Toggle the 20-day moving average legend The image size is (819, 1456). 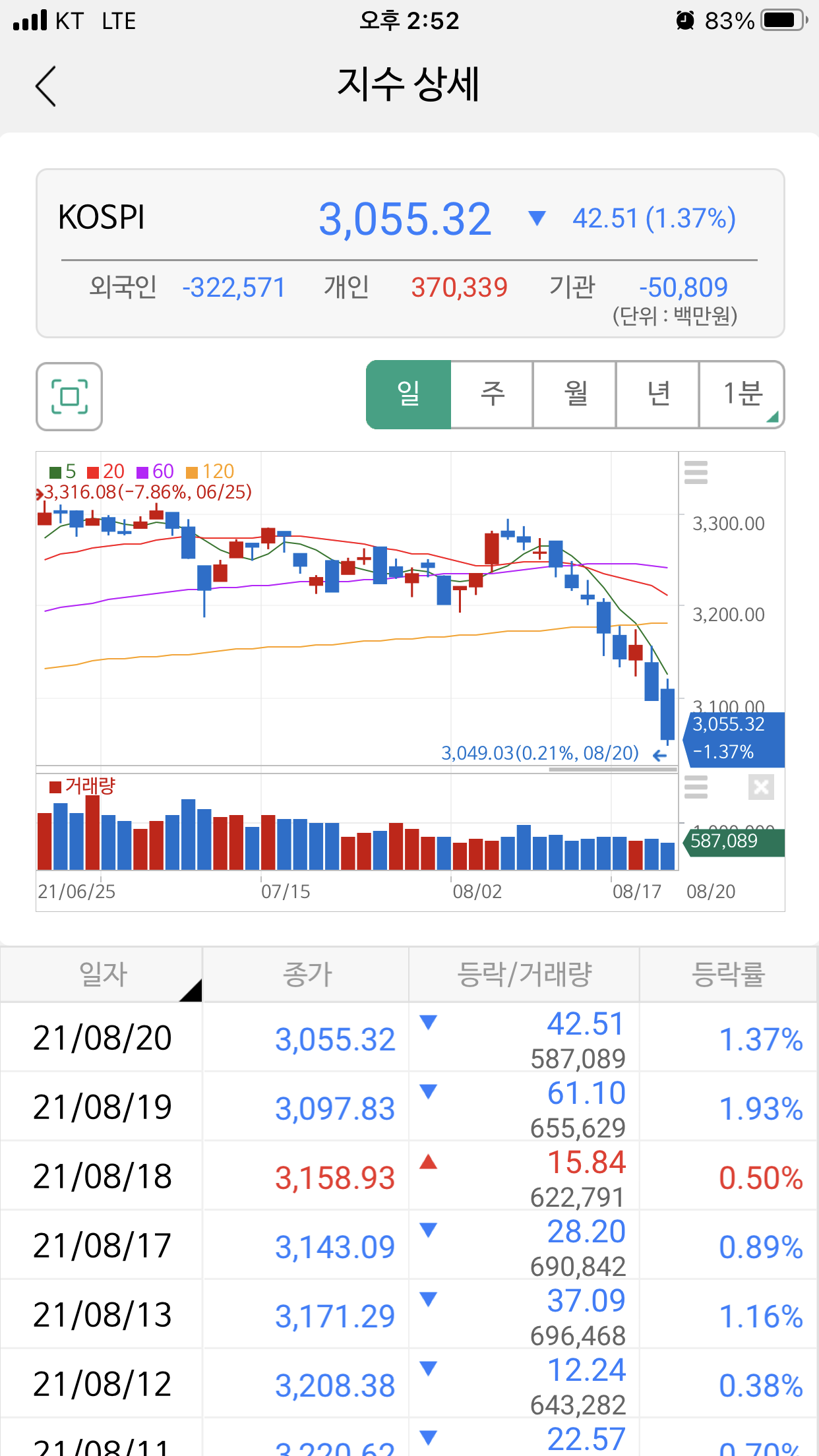106,471
